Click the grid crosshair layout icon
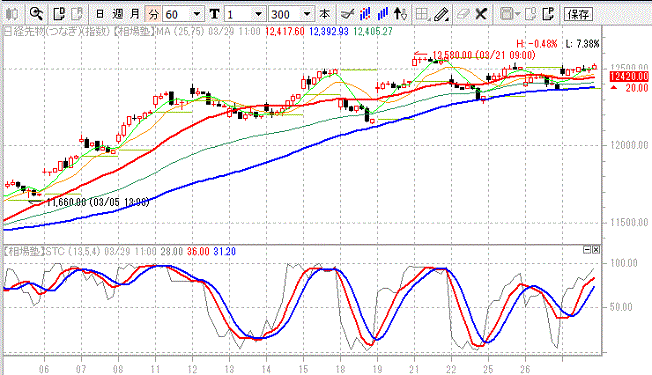This screenshot has width=652, height=375. tap(422, 15)
